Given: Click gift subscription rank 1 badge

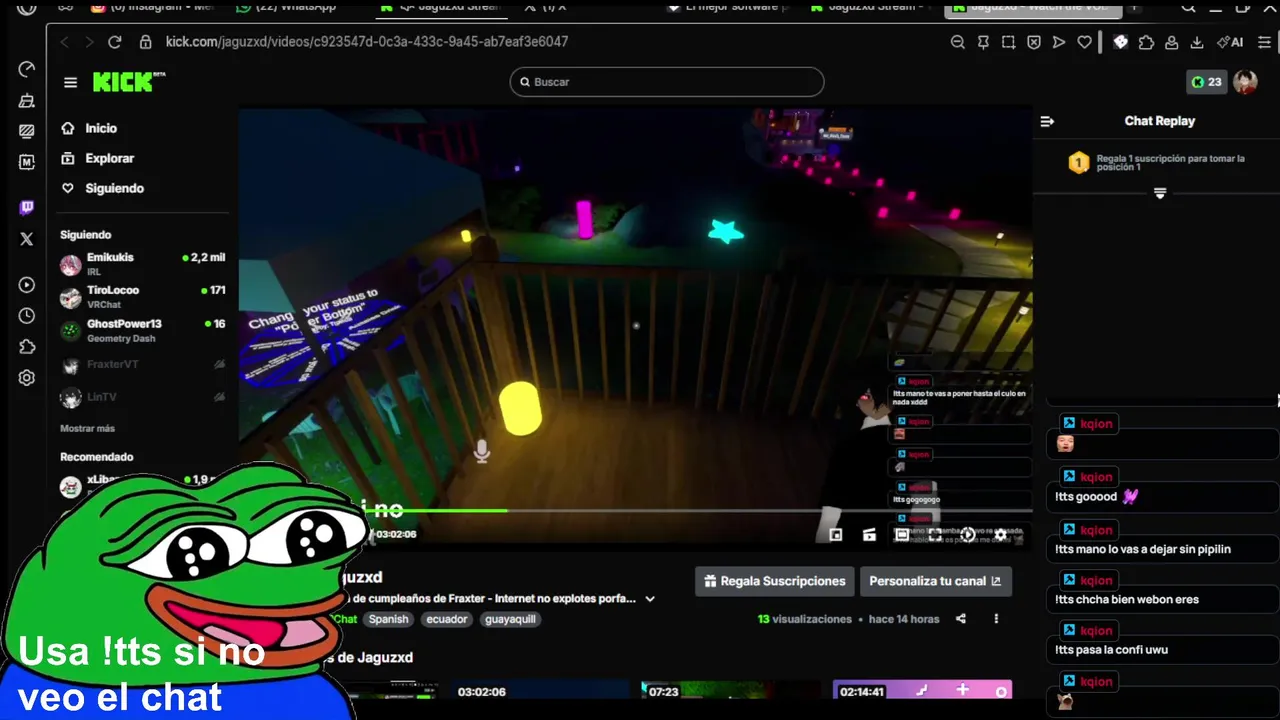Looking at the screenshot, I should [x=1079, y=163].
